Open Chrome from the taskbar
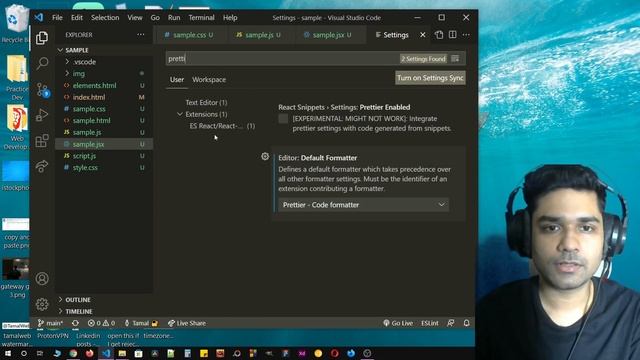Viewport: 640px width, 360px height. point(73,353)
